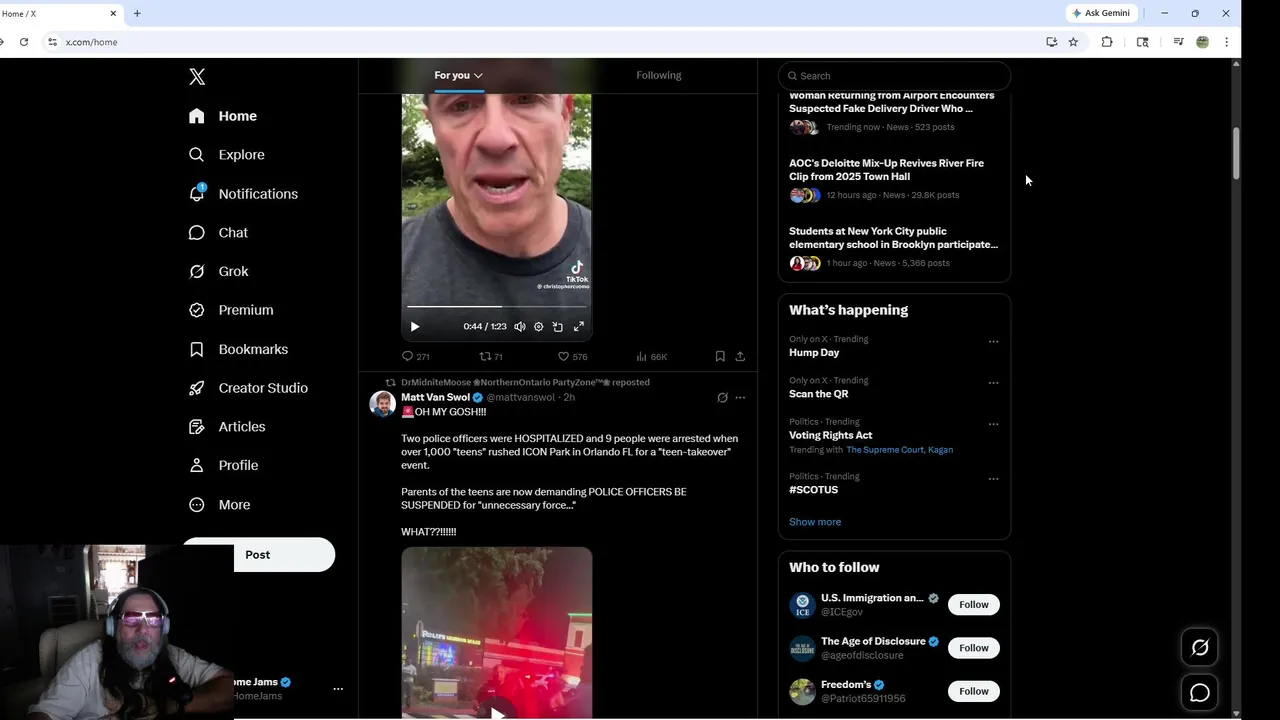Open more options on Matt Van Swol's post
The width and height of the screenshot is (1280, 720).
740,397
